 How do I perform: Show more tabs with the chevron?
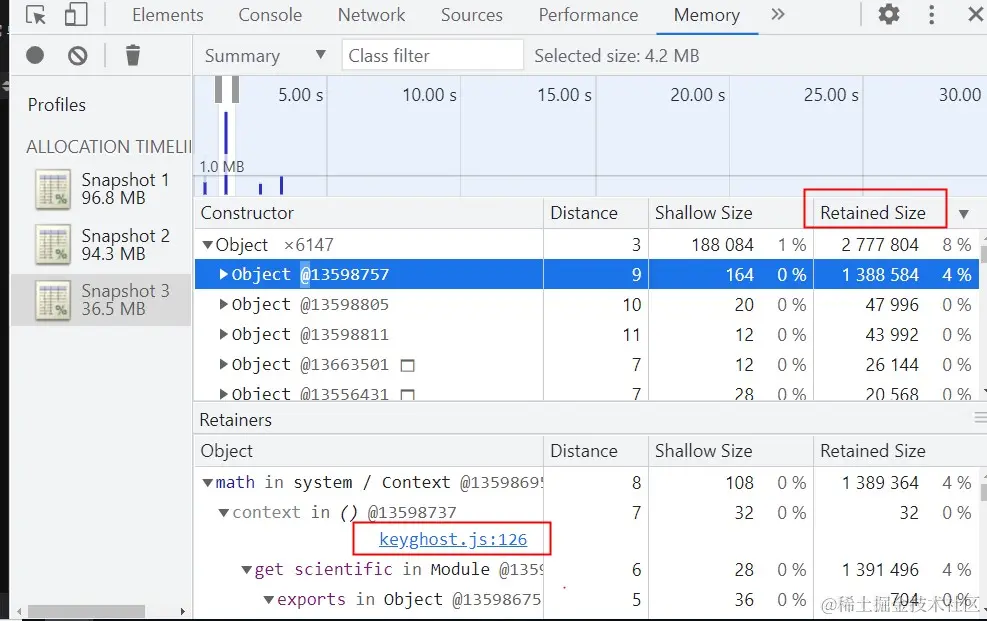click(778, 14)
